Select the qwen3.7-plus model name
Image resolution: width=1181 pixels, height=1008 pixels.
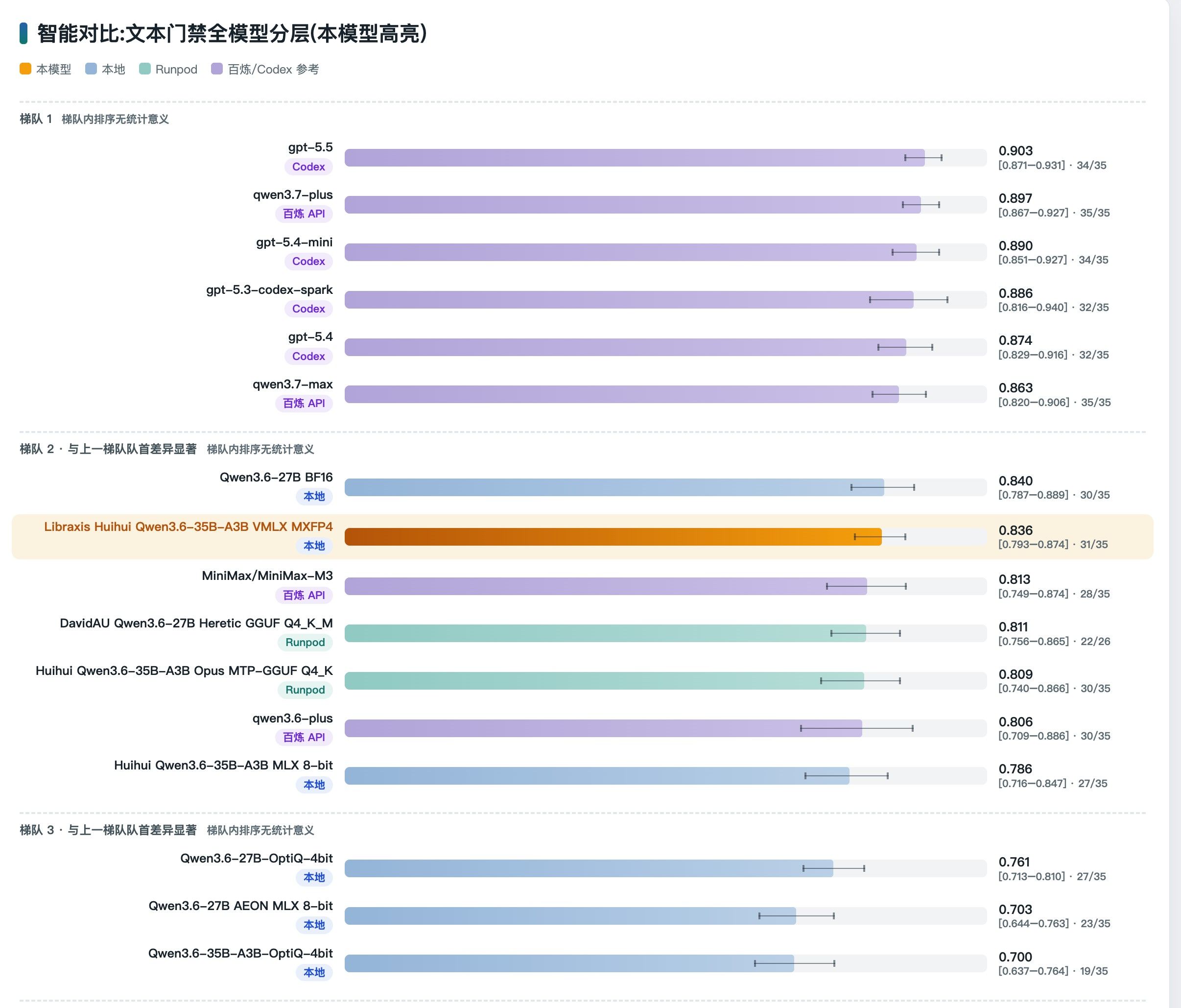[293, 194]
